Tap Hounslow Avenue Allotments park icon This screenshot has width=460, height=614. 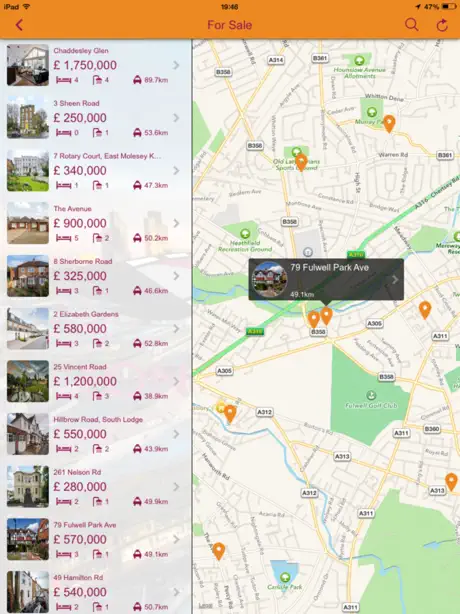click(x=359, y=61)
